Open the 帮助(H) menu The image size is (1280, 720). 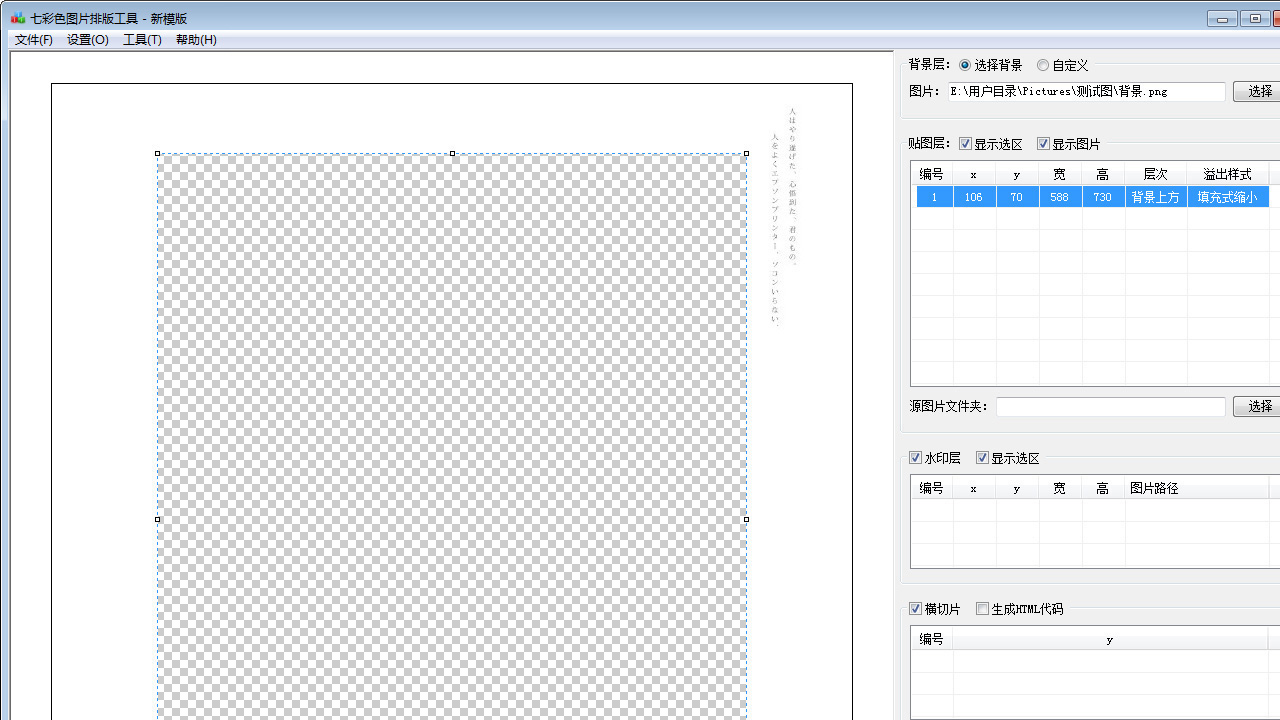click(x=196, y=40)
